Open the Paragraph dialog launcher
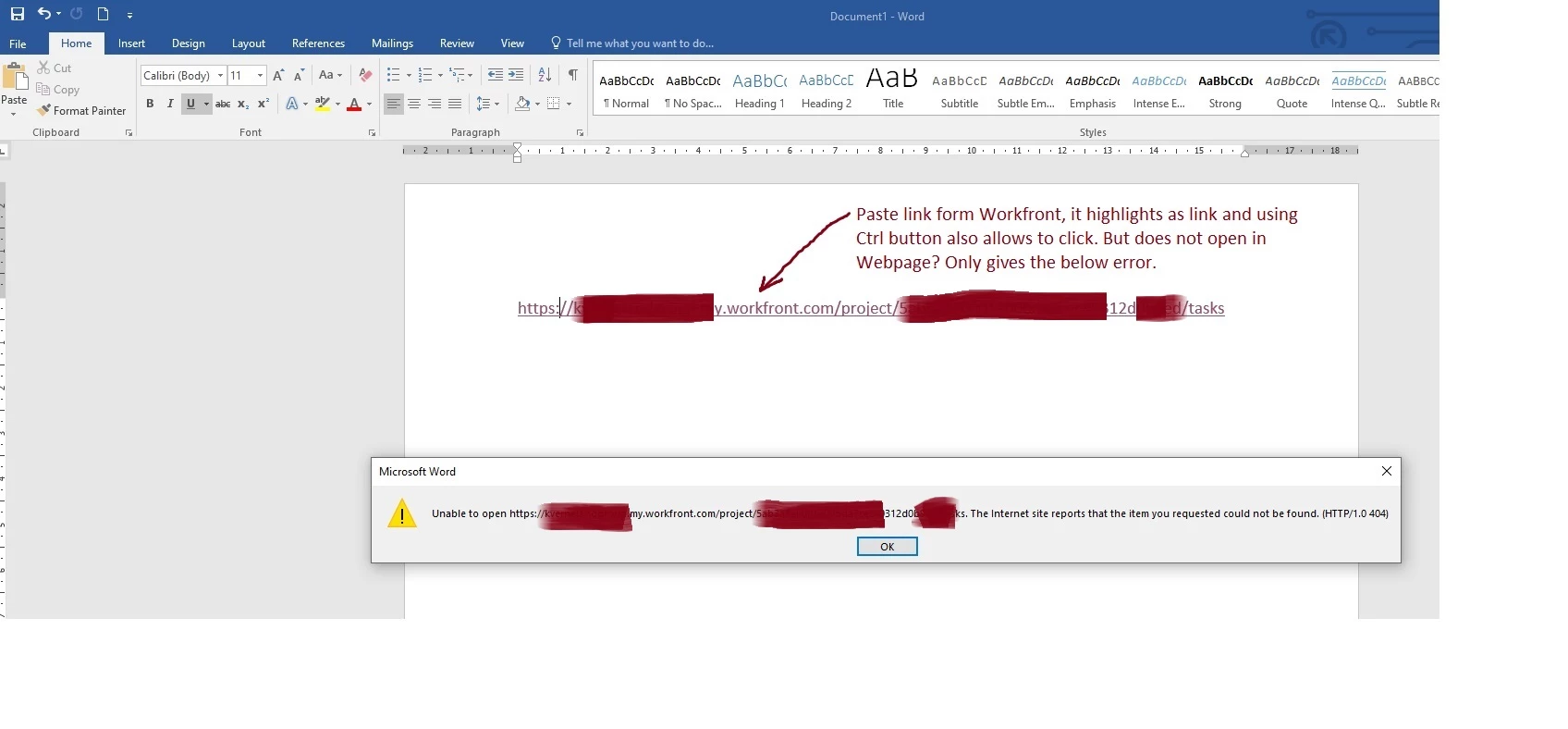The image size is (1568, 729). click(x=580, y=133)
